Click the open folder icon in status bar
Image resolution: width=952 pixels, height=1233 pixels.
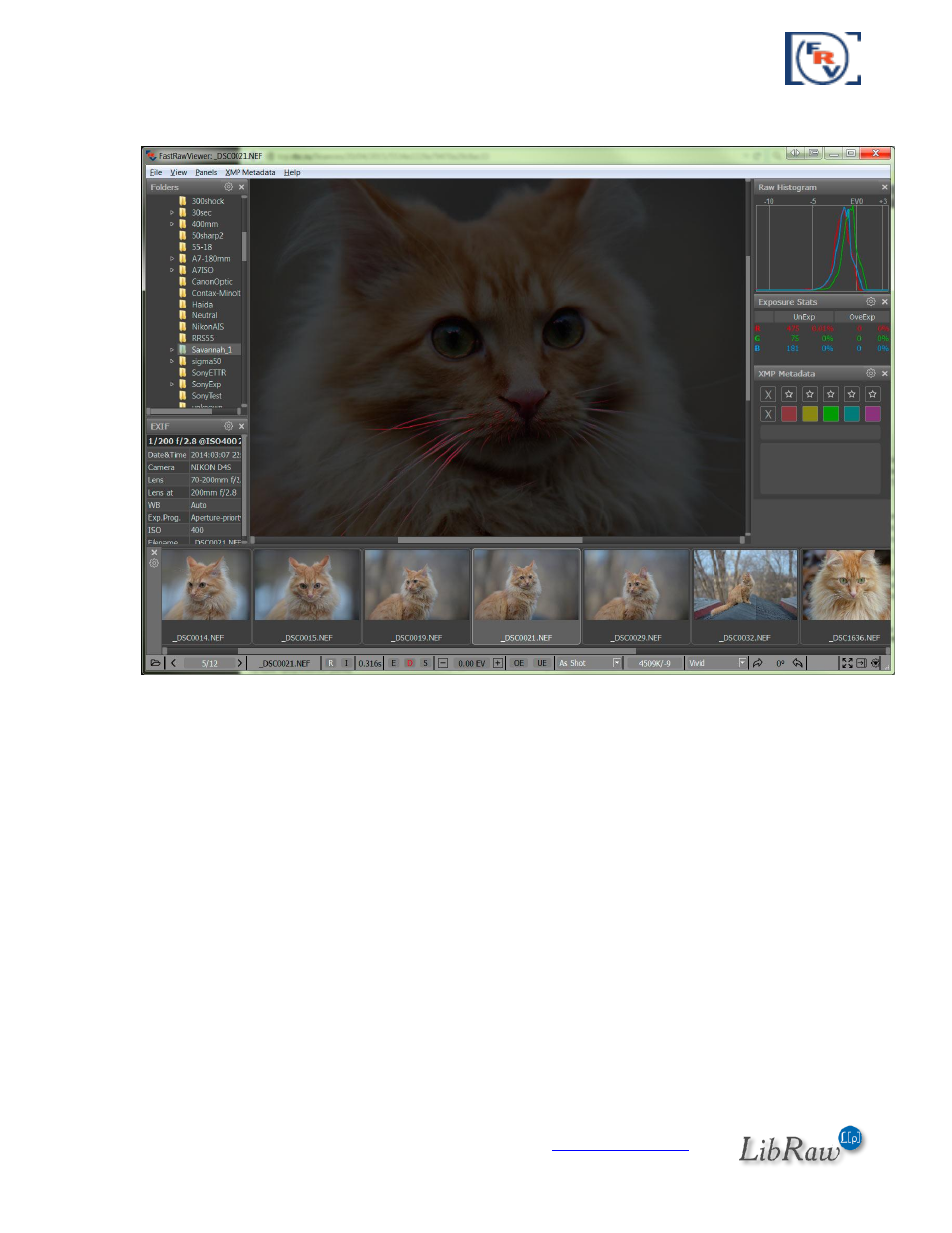155,663
